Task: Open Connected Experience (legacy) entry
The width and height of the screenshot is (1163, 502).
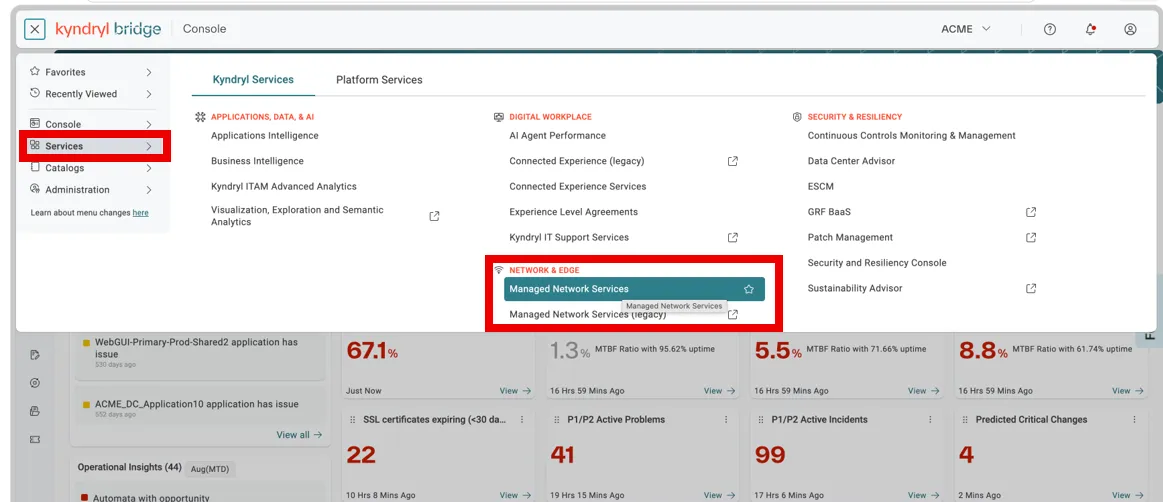Action: tap(576, 161)
